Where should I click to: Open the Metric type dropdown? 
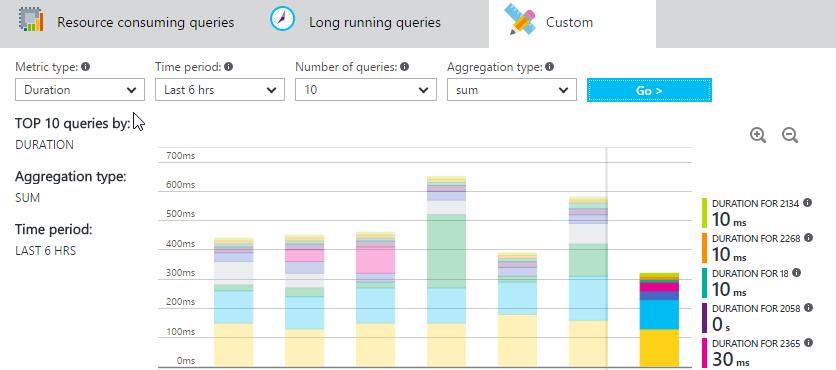click(80, 90)
